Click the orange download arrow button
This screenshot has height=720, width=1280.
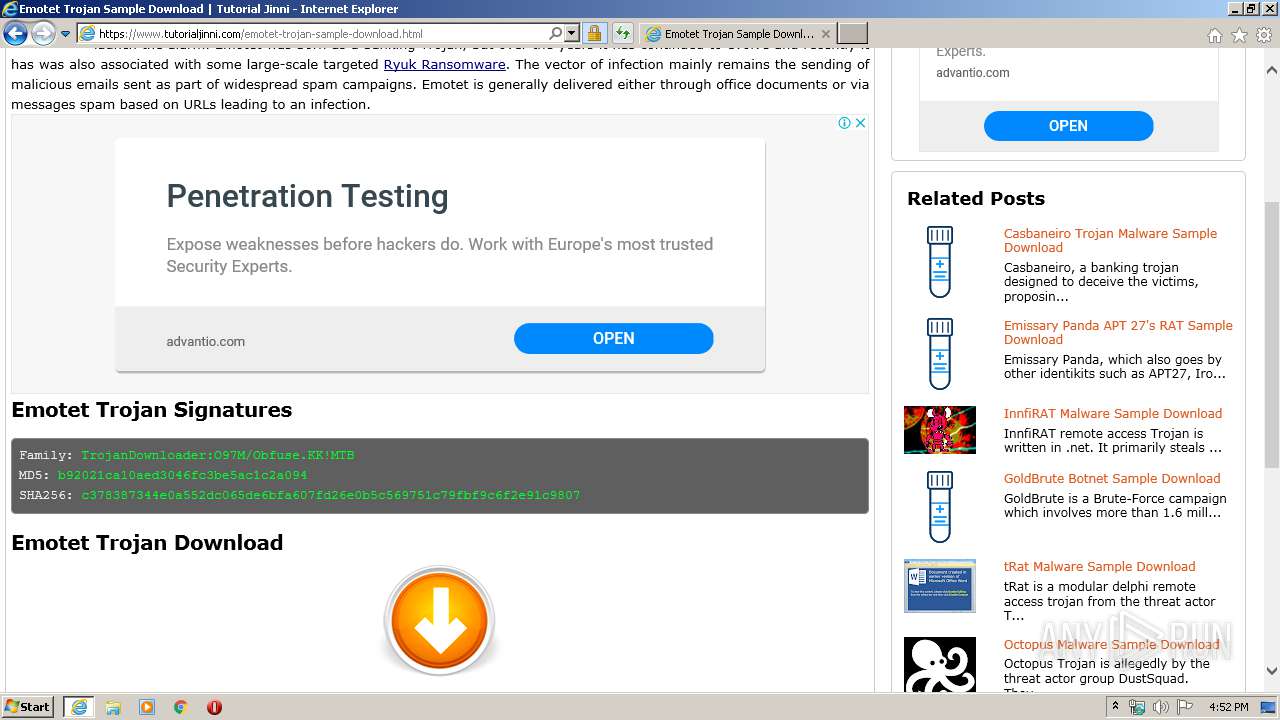(440, 621)
